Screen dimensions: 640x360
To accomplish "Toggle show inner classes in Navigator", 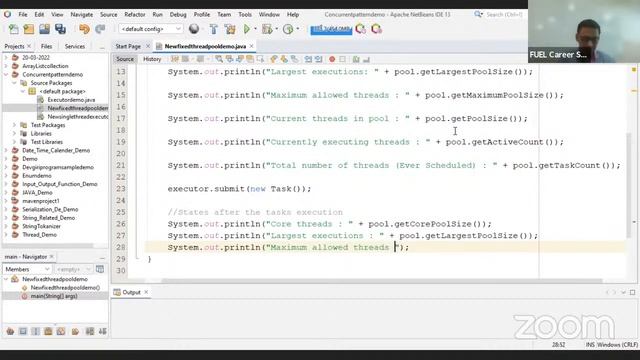I will [x=61, y=331].
